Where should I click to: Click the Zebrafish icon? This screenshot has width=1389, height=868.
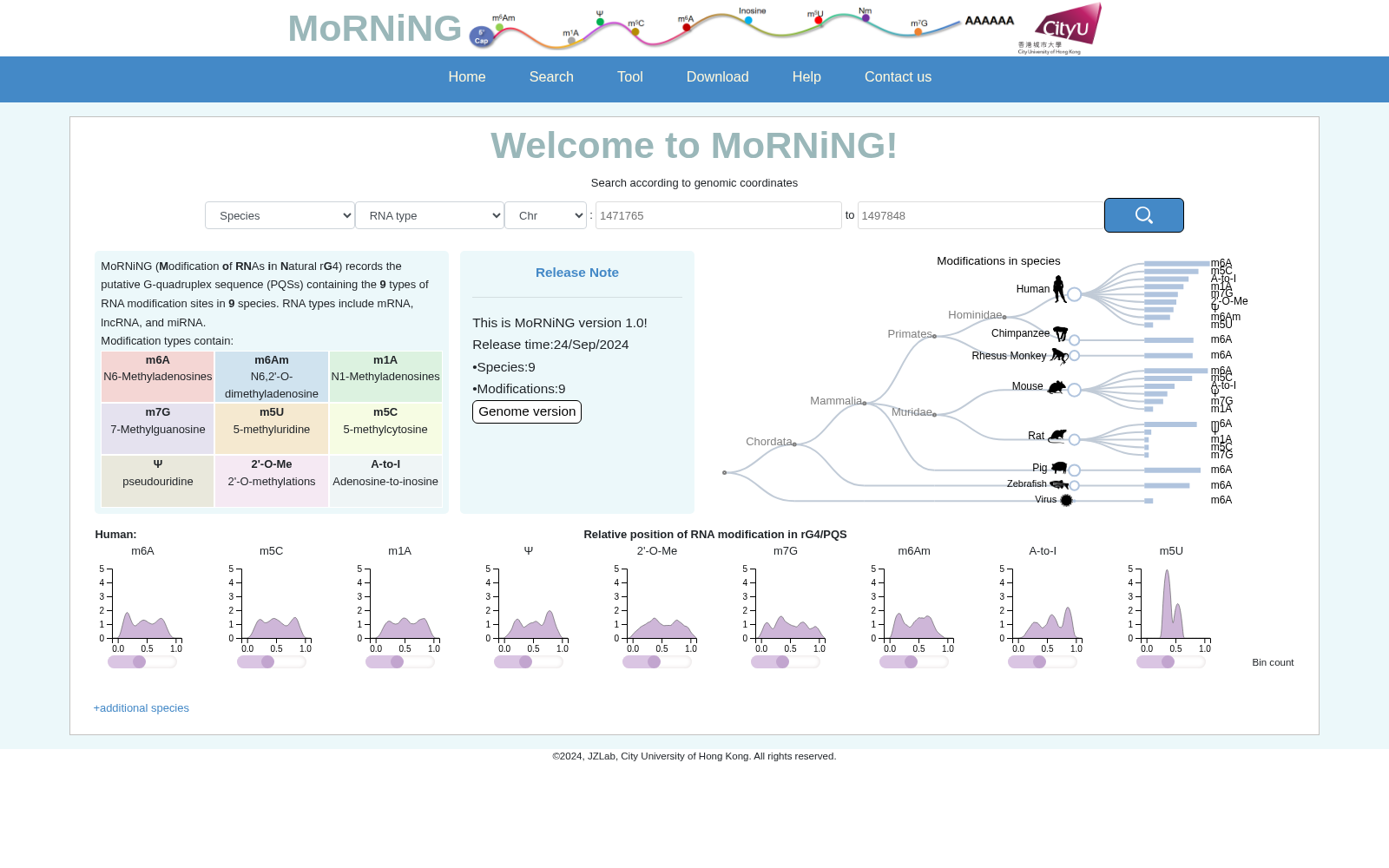[x=1059, y=484]
